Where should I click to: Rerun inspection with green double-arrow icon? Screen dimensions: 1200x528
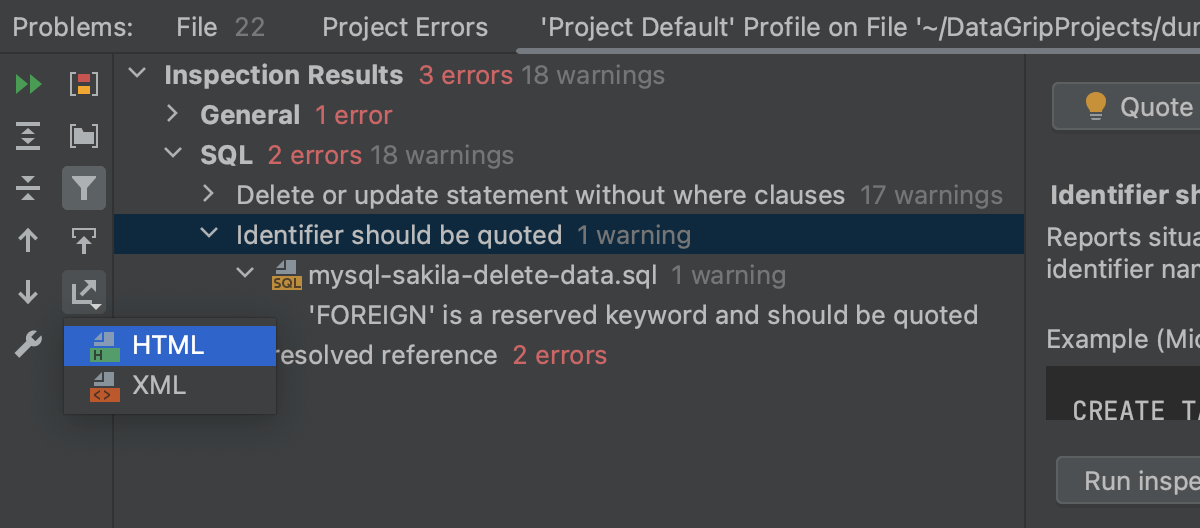click(x=29, y=84)
